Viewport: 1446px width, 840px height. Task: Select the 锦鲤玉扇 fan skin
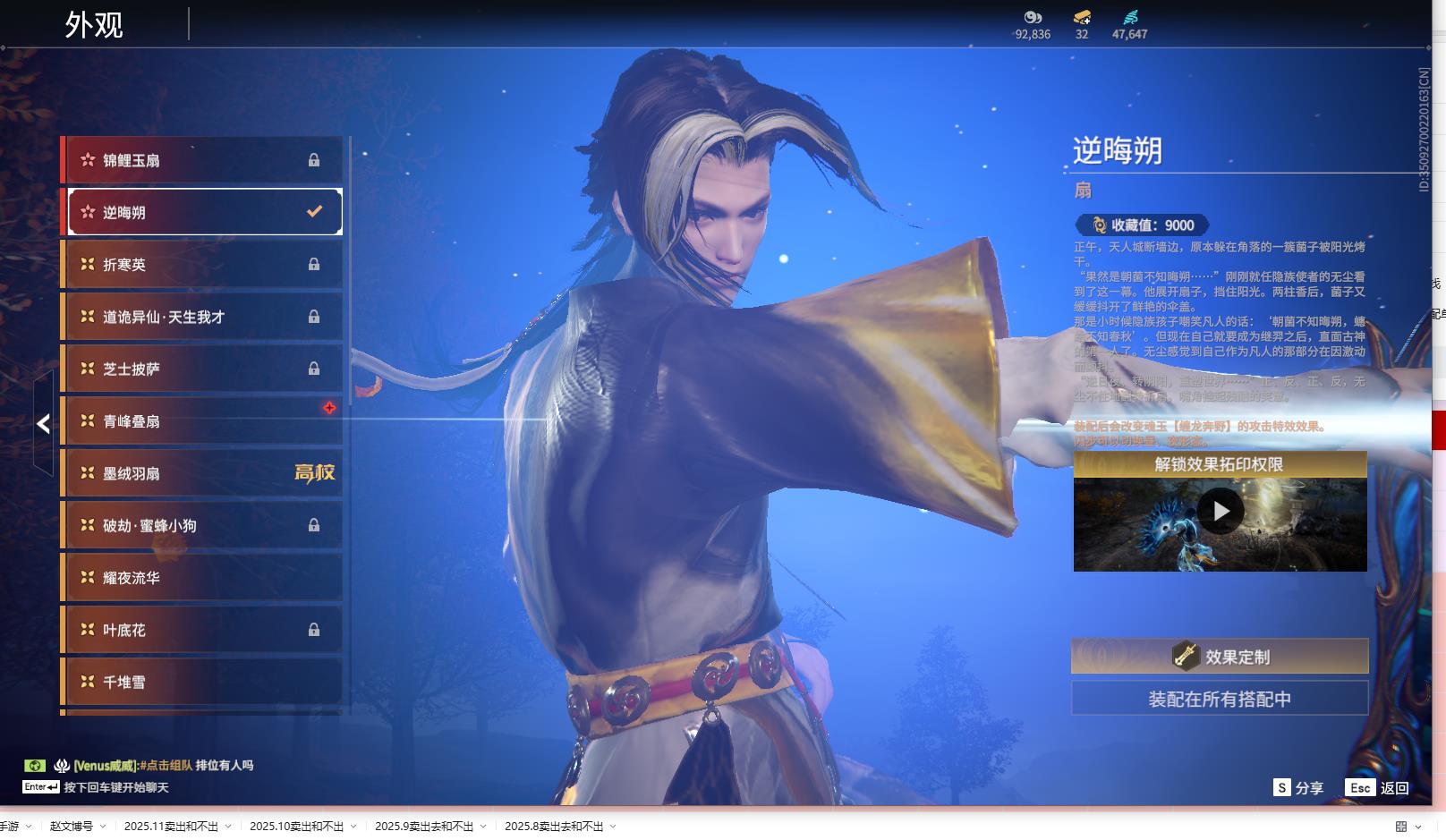click(202, 160)
